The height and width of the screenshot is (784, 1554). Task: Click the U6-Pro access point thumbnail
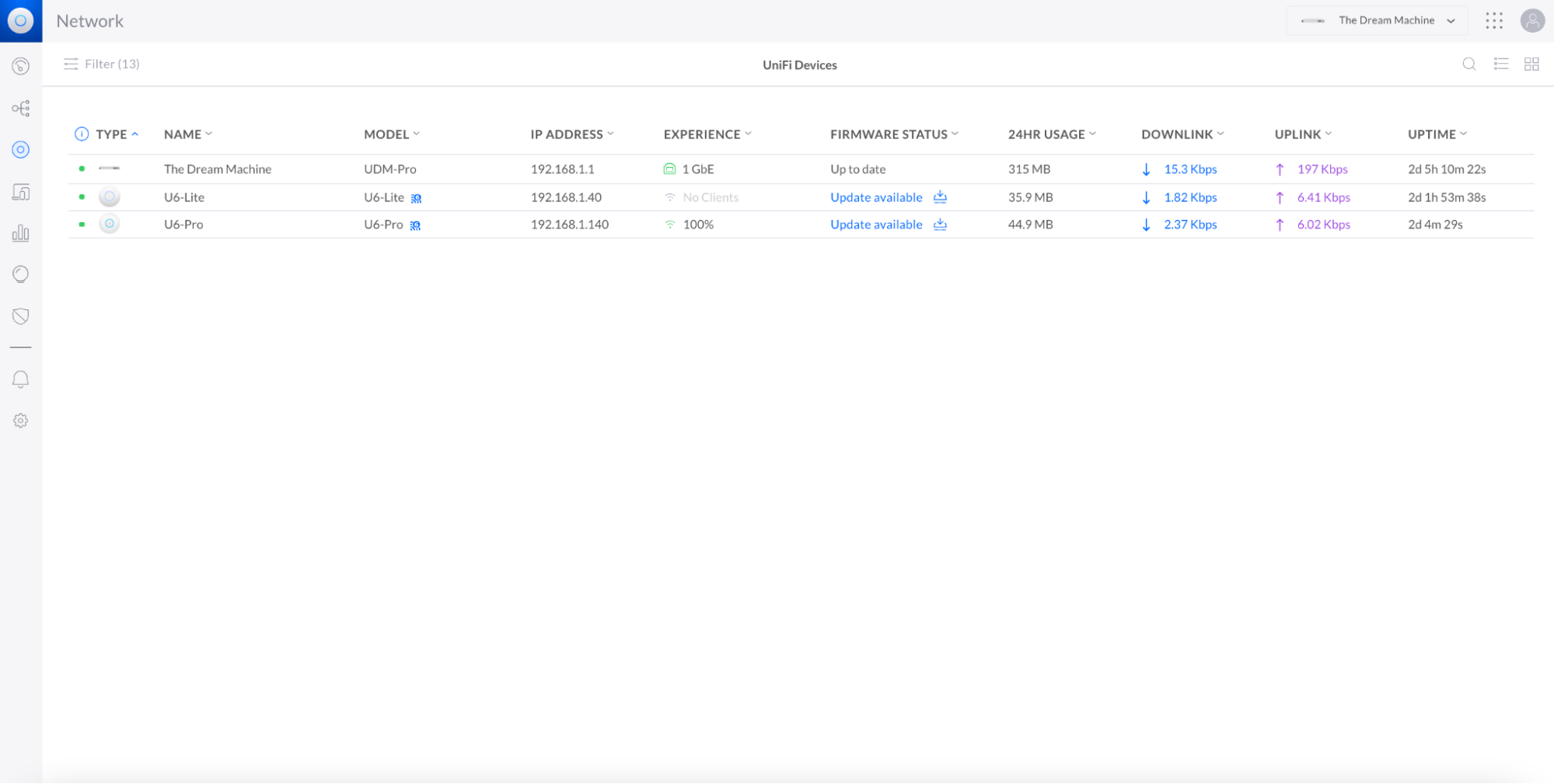pyautogui.click(x=110, y=224)
